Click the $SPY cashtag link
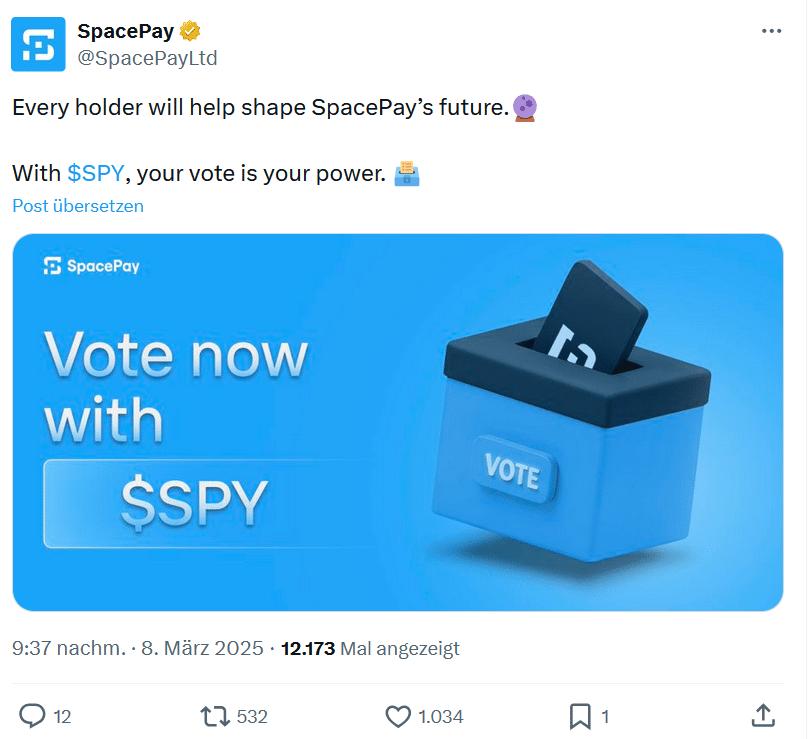This screenshot has height=739, width=810. (x=95, y=173)
